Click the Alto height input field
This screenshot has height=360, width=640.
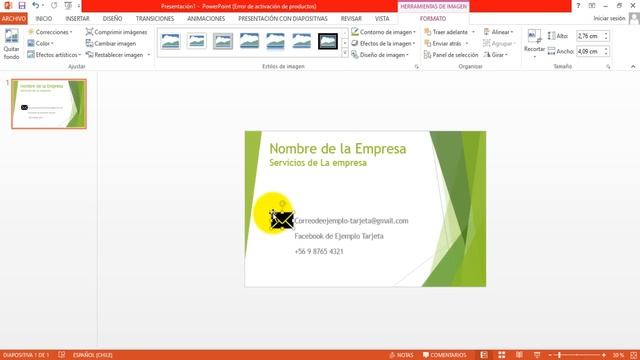589,36
